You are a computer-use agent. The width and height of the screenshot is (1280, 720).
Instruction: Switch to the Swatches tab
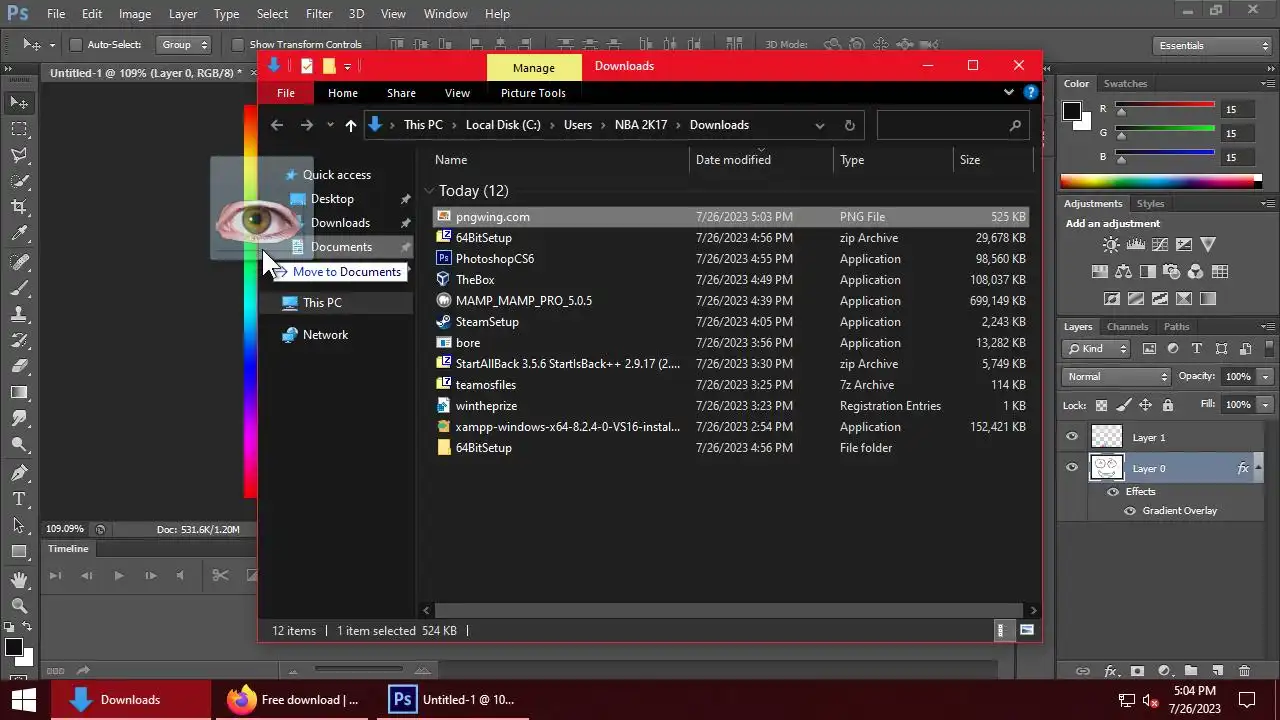(x=1125, y=84)
